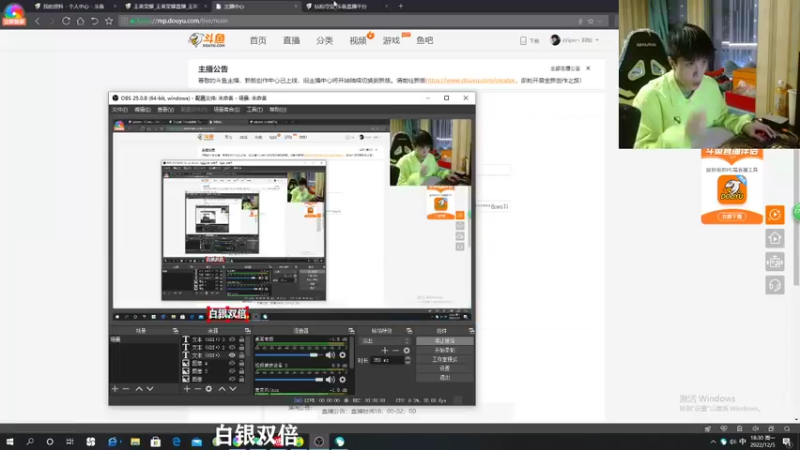Click the Douyu logo

point(207,40)
